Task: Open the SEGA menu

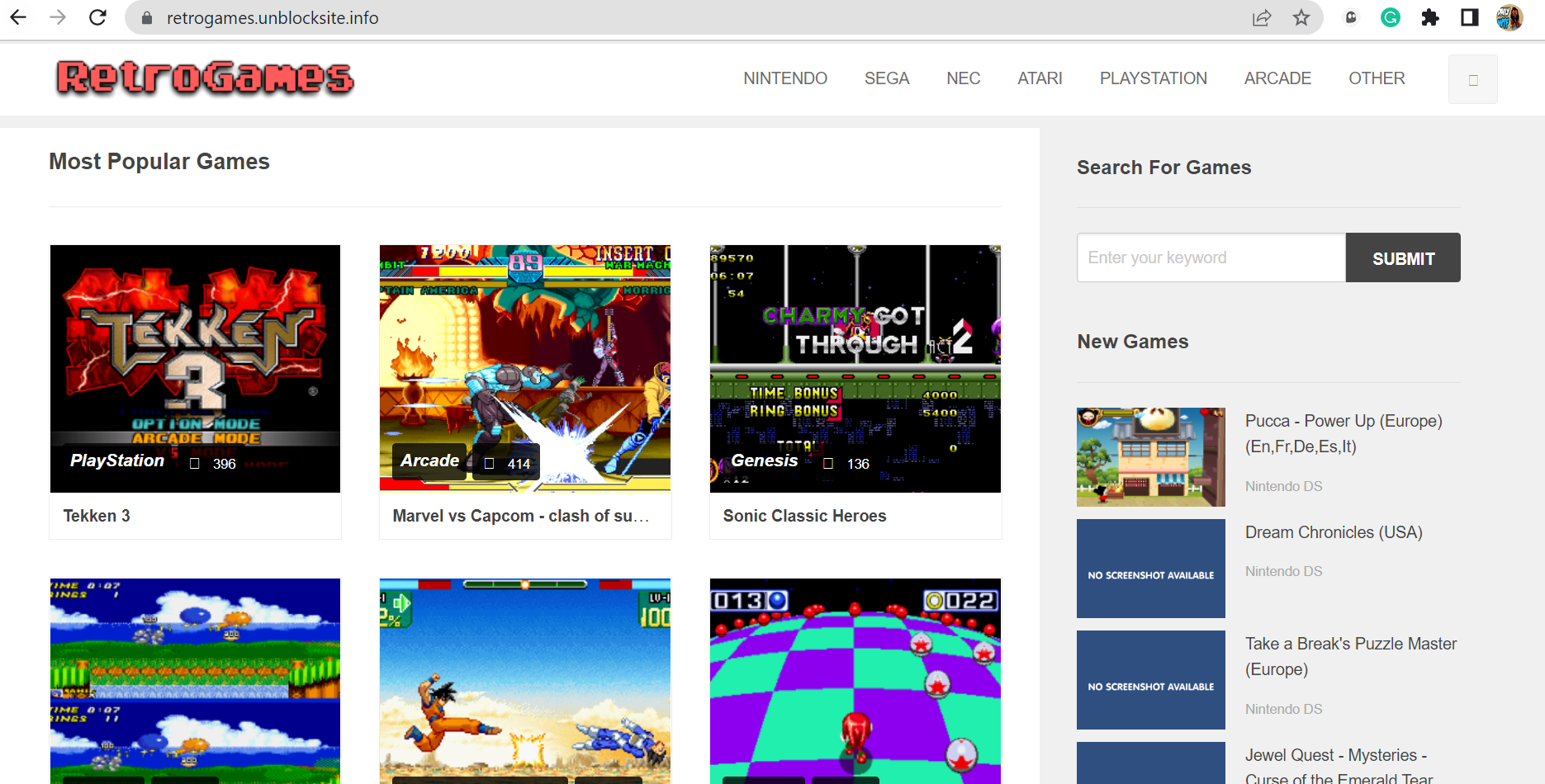Action: click(x=887, y=78)
